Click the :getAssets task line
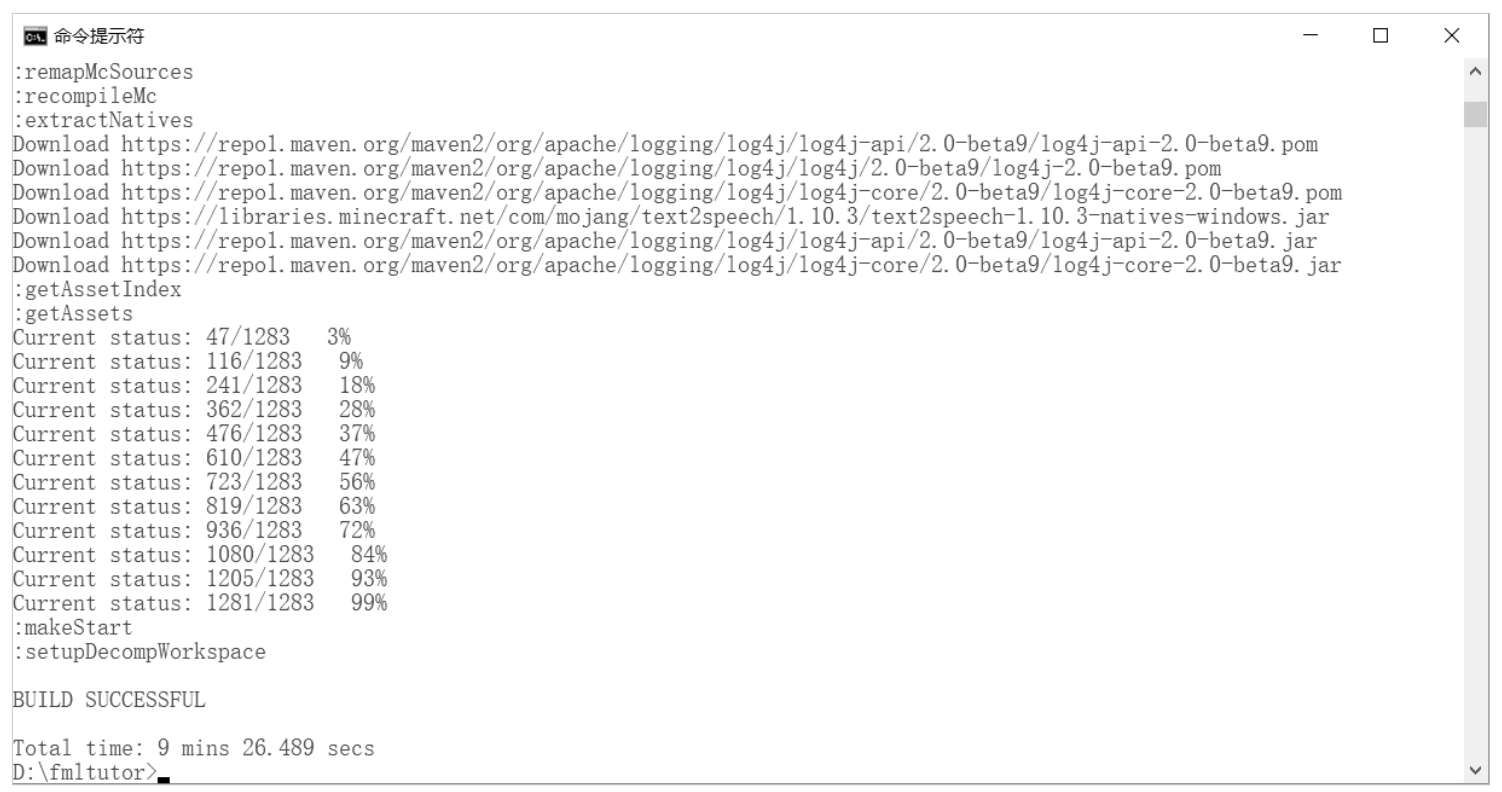This screenshot has height=792, width=1502. 72,314
